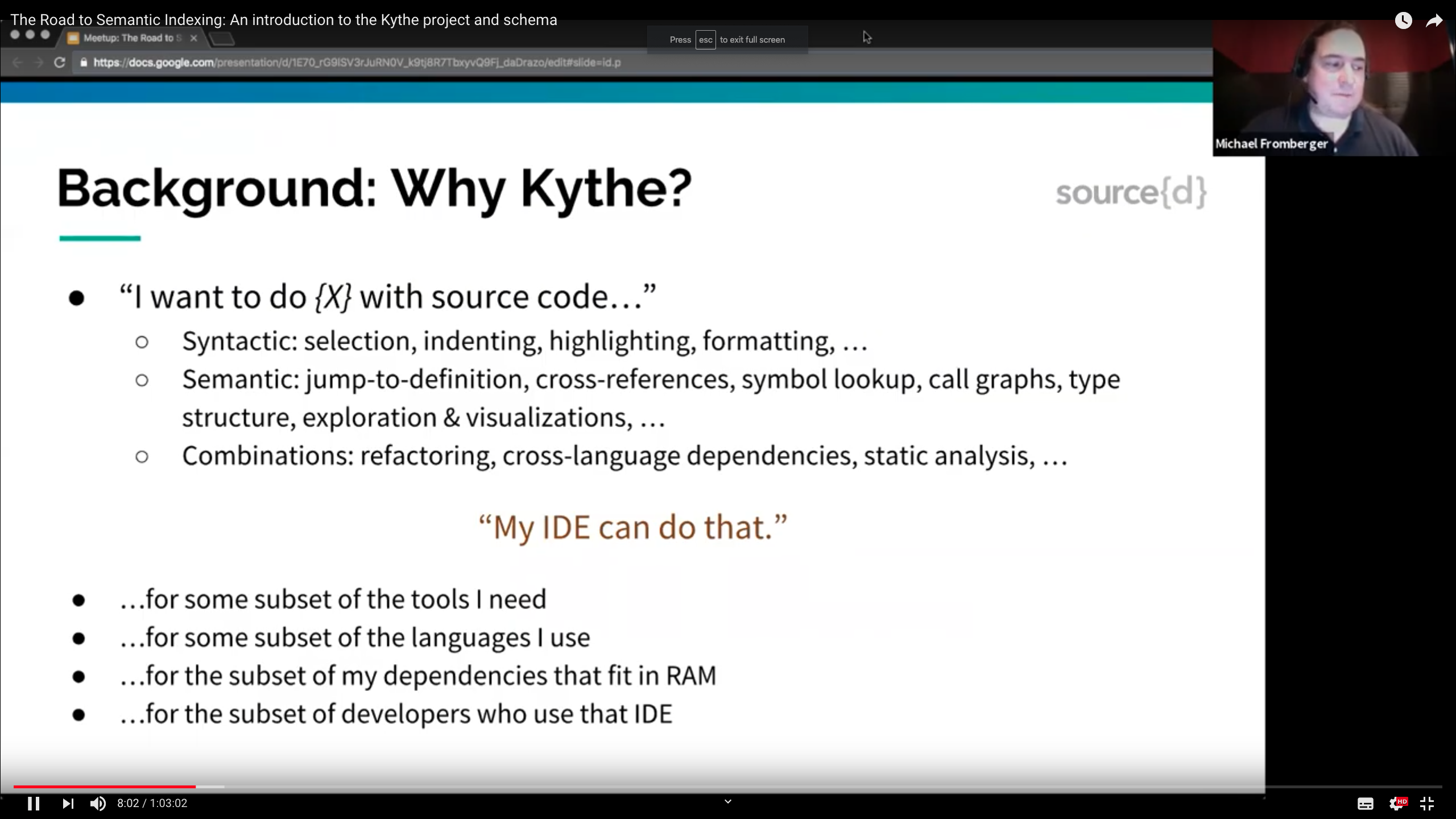Reload the page in Chrome
1456x819 pixels.
60,63
